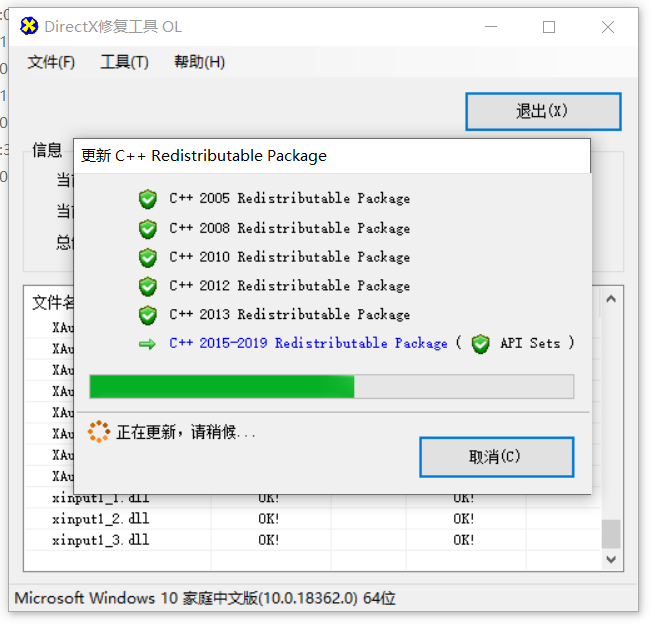
Task: Select the C++ 2008 Redistributable Package text
Action: click(x=289, y=228)
